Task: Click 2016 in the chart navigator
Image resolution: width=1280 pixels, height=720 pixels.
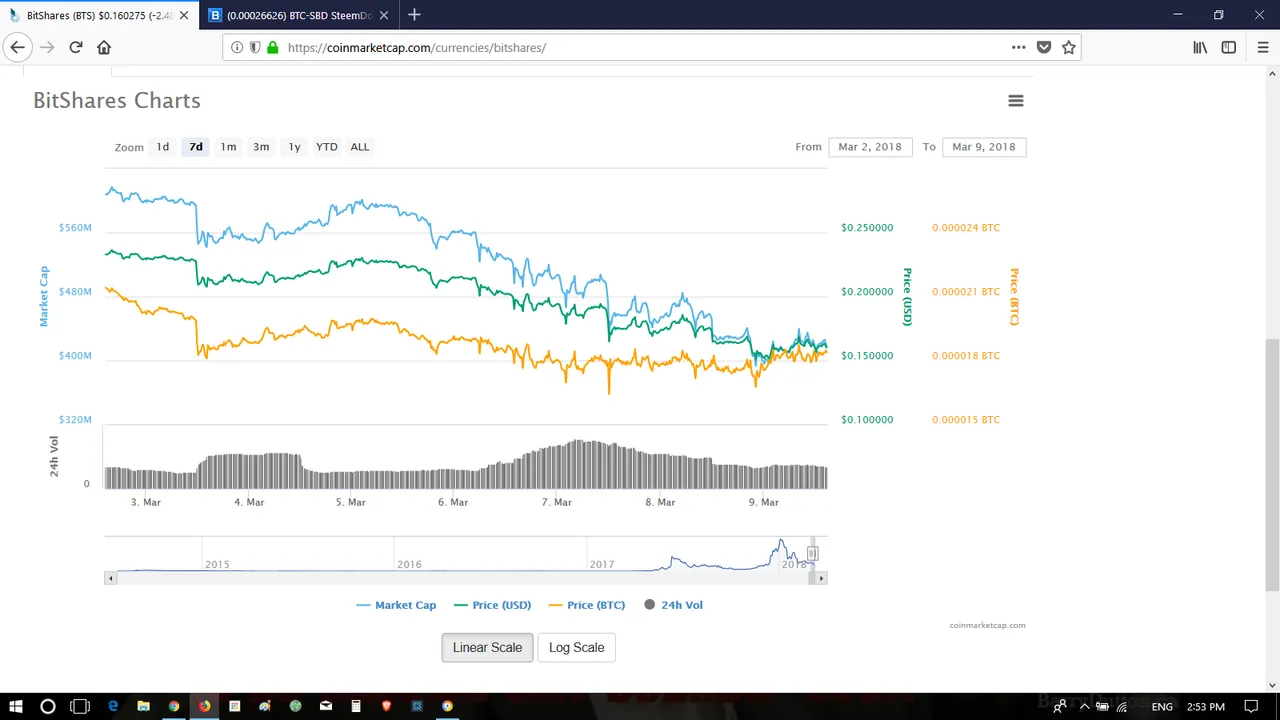Action: tap(409, 565)
